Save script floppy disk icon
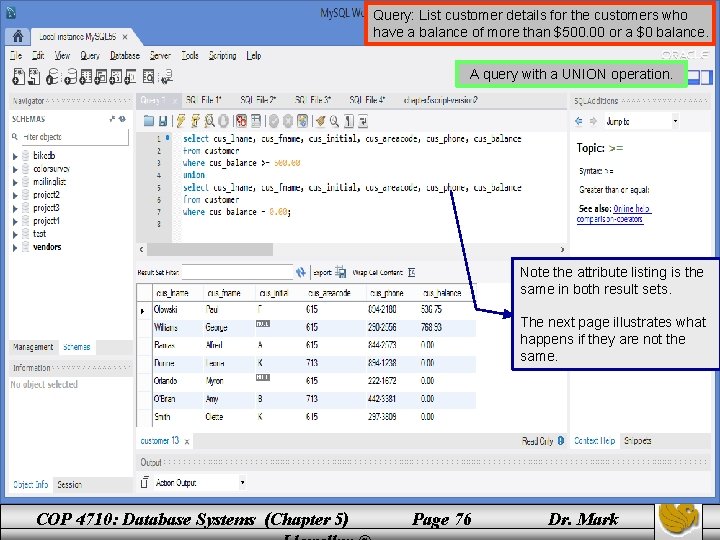Screen dimensions: 720x540 pyautogui.click(x=163, y=121)
